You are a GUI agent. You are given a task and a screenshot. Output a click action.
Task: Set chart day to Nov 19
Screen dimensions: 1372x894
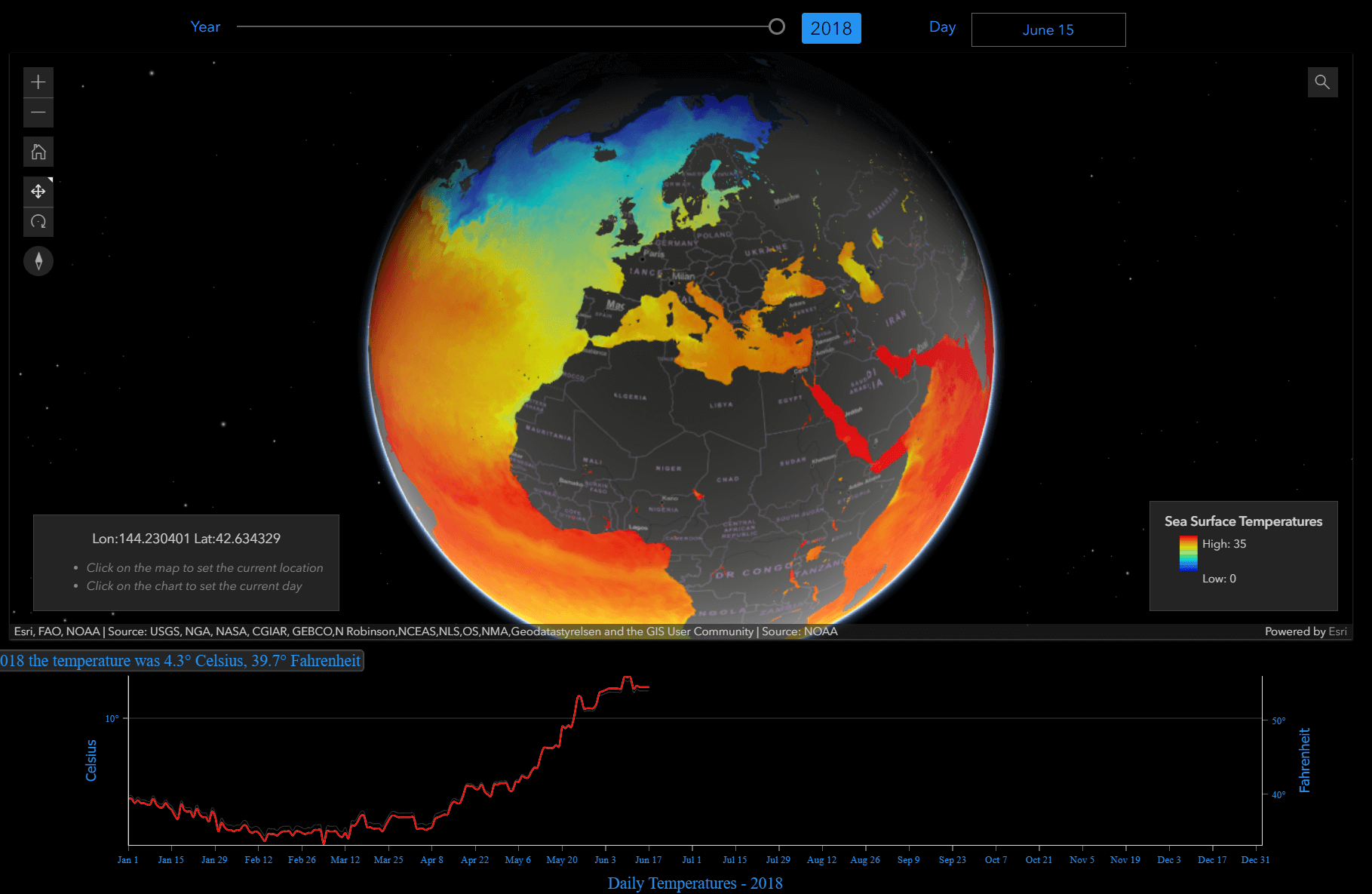coord(1125,859)
